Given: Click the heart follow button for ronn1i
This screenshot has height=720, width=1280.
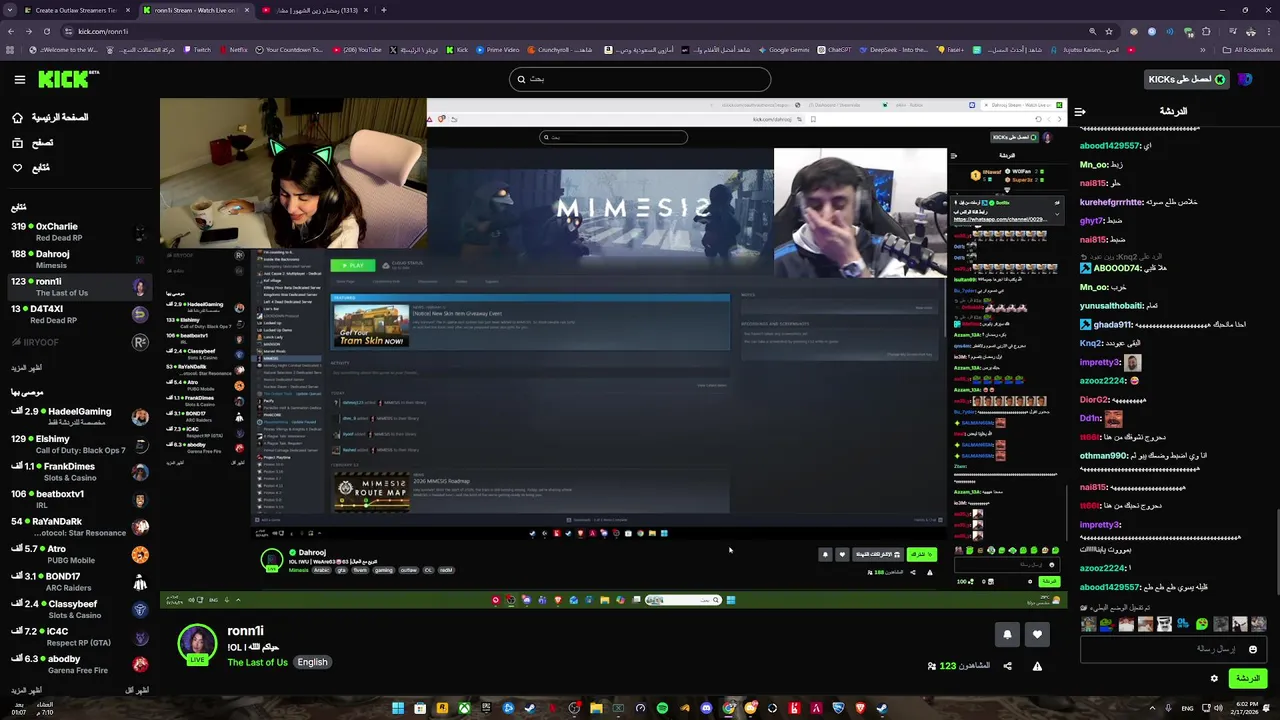Looking at the screenshot, I should [x=1037, y=634].
